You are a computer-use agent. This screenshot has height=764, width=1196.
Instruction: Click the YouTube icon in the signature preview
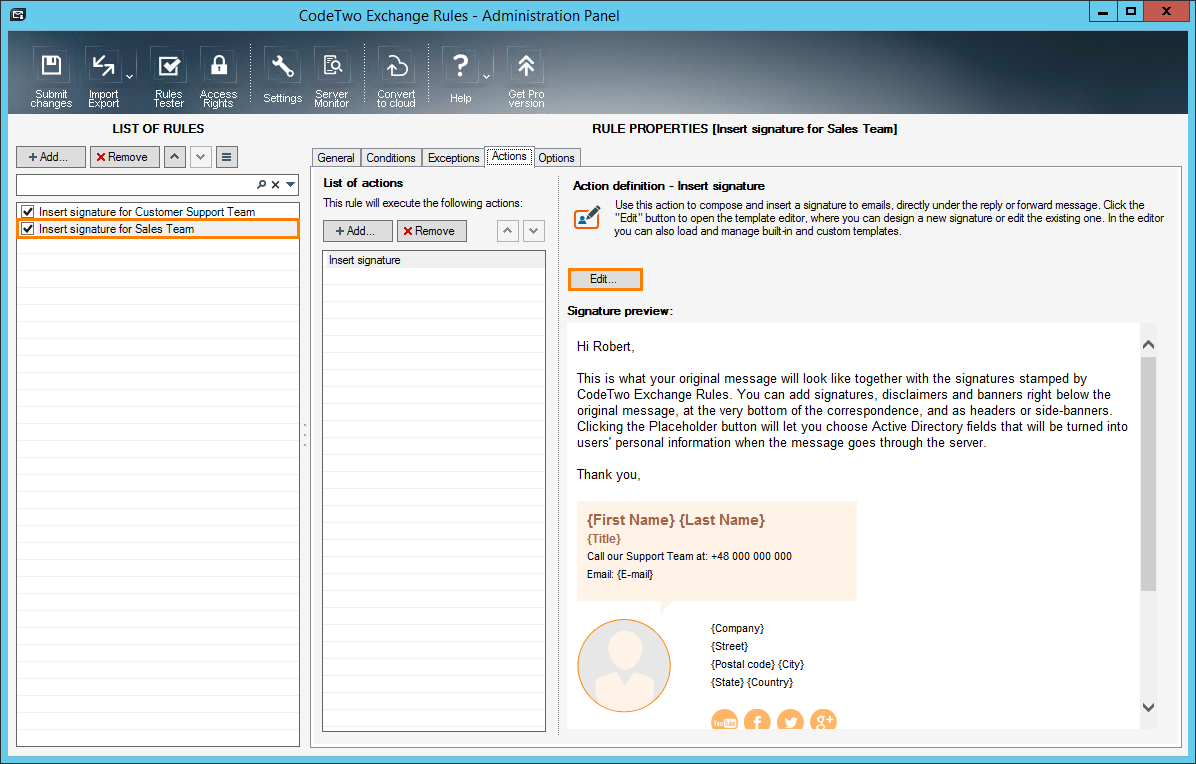pyautogui.click(x=724, y=721)
